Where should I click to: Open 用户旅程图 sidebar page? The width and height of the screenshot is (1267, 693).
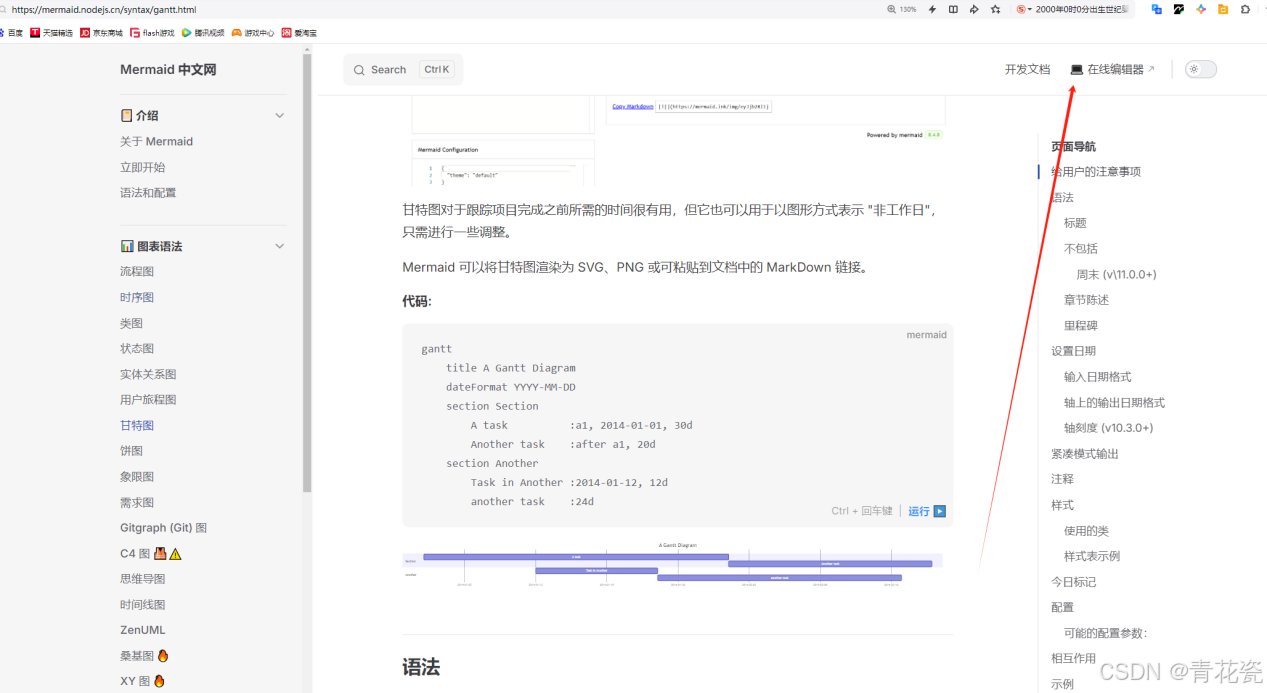pos(148,400)
